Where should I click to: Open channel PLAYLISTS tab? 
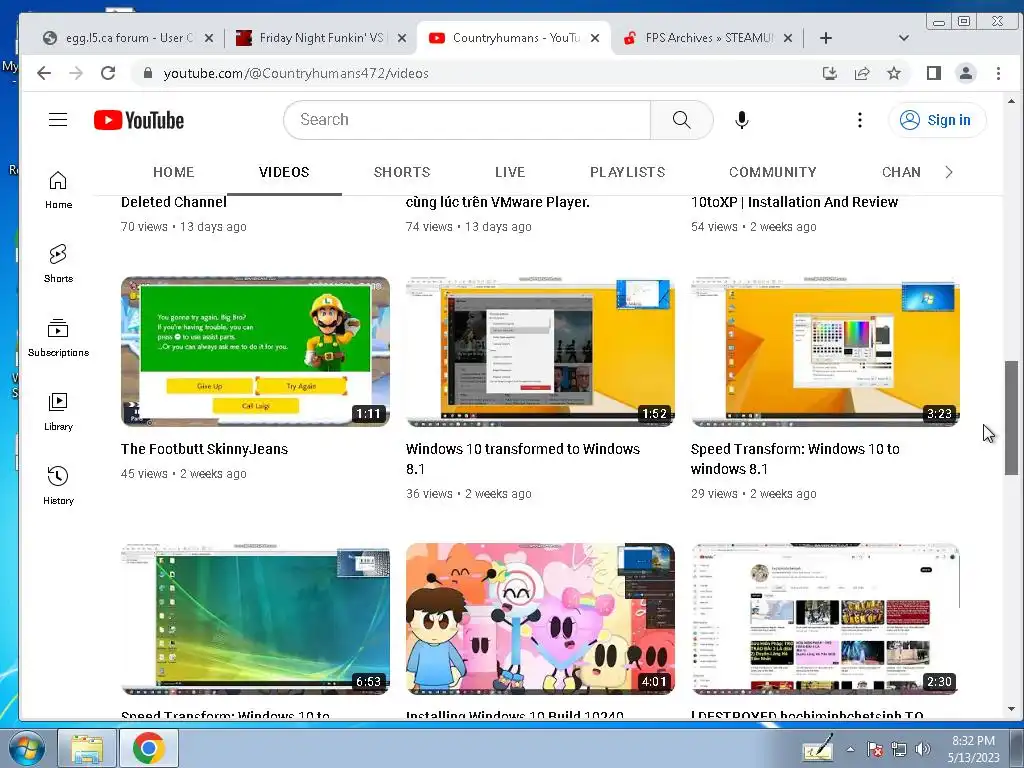pos(628,172)
